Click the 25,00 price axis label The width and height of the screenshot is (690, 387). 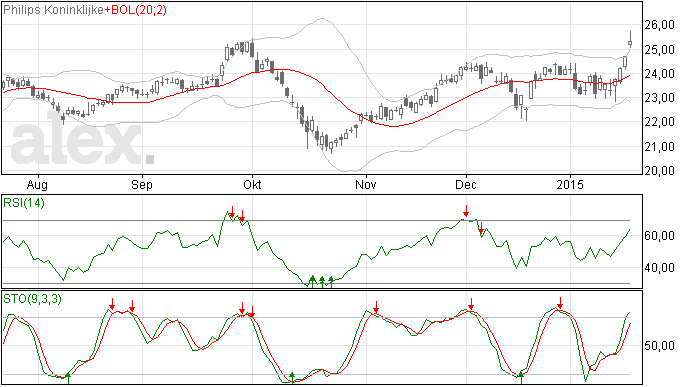click(x=659, y=49)
